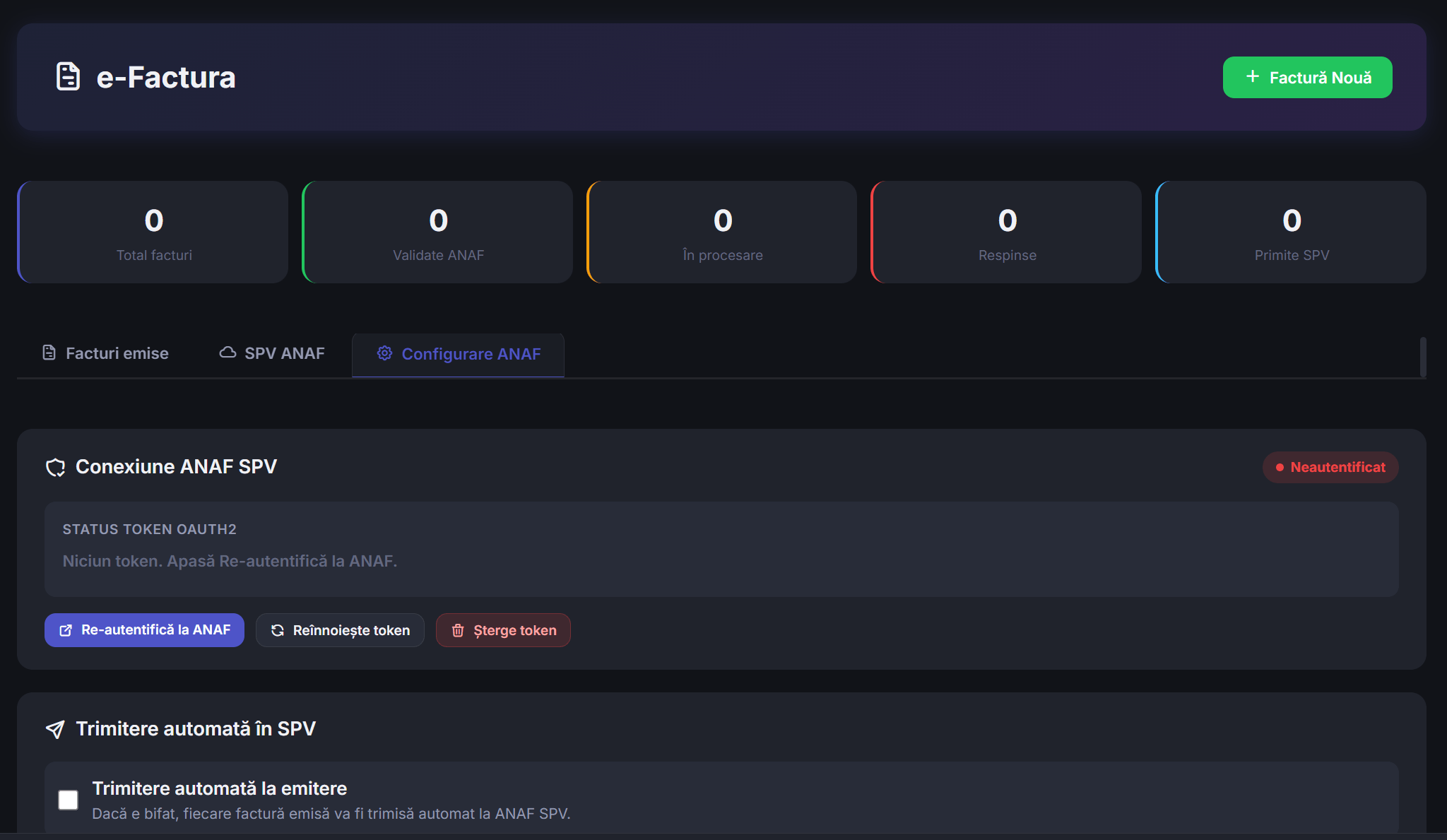Enable the Trimitere automată la emitere checkbox
Viewport: 1447px width, 840px height.
(68, 800)
